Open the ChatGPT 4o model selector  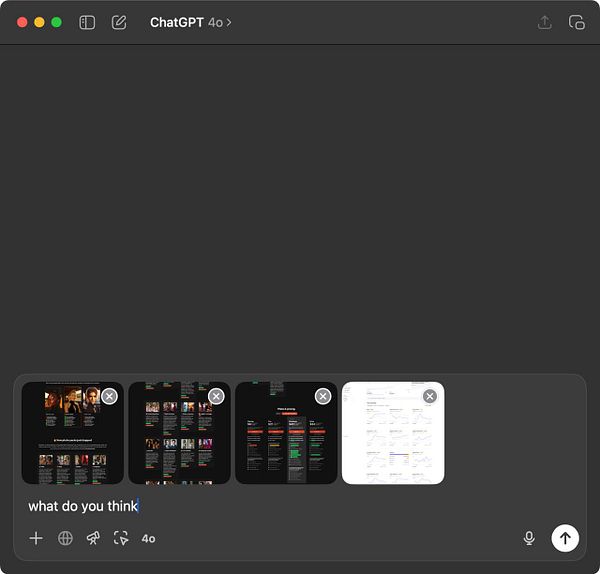click(191, 23)
